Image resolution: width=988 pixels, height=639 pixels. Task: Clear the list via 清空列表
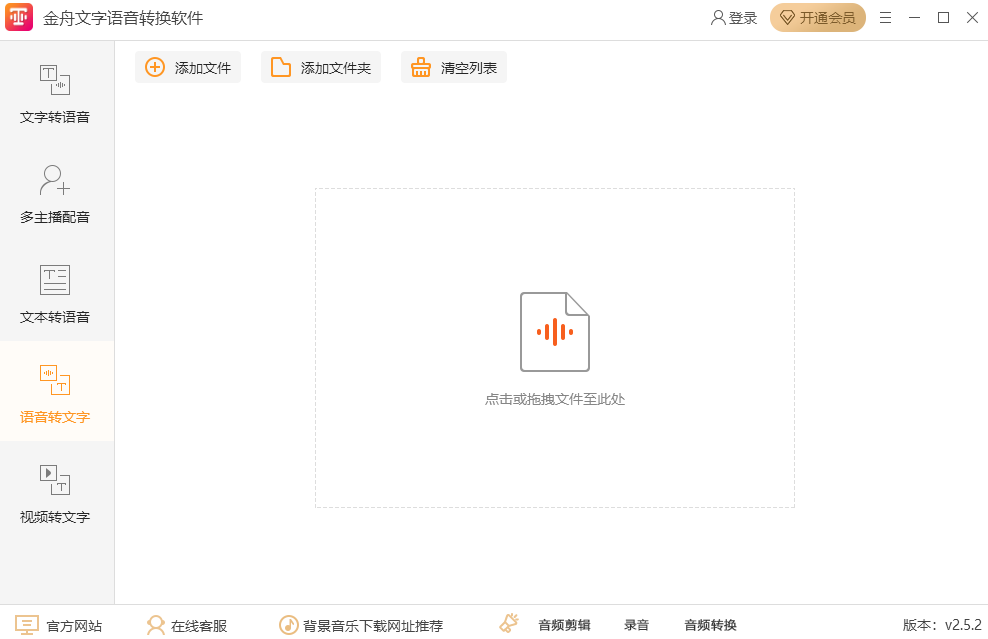454,67
